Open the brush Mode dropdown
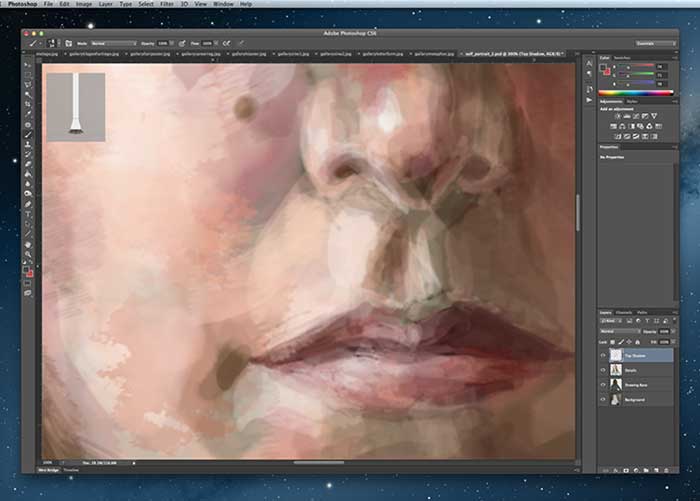Image resolution: width=700 pixels, height=501 pixels. click(x=113, y=43)
